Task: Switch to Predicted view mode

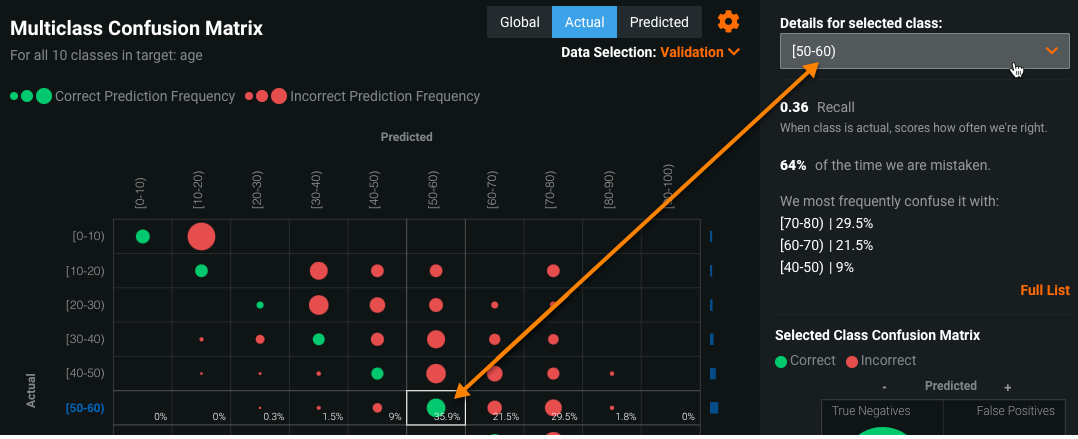Action: pyautogui.click(x=659, y=22)
